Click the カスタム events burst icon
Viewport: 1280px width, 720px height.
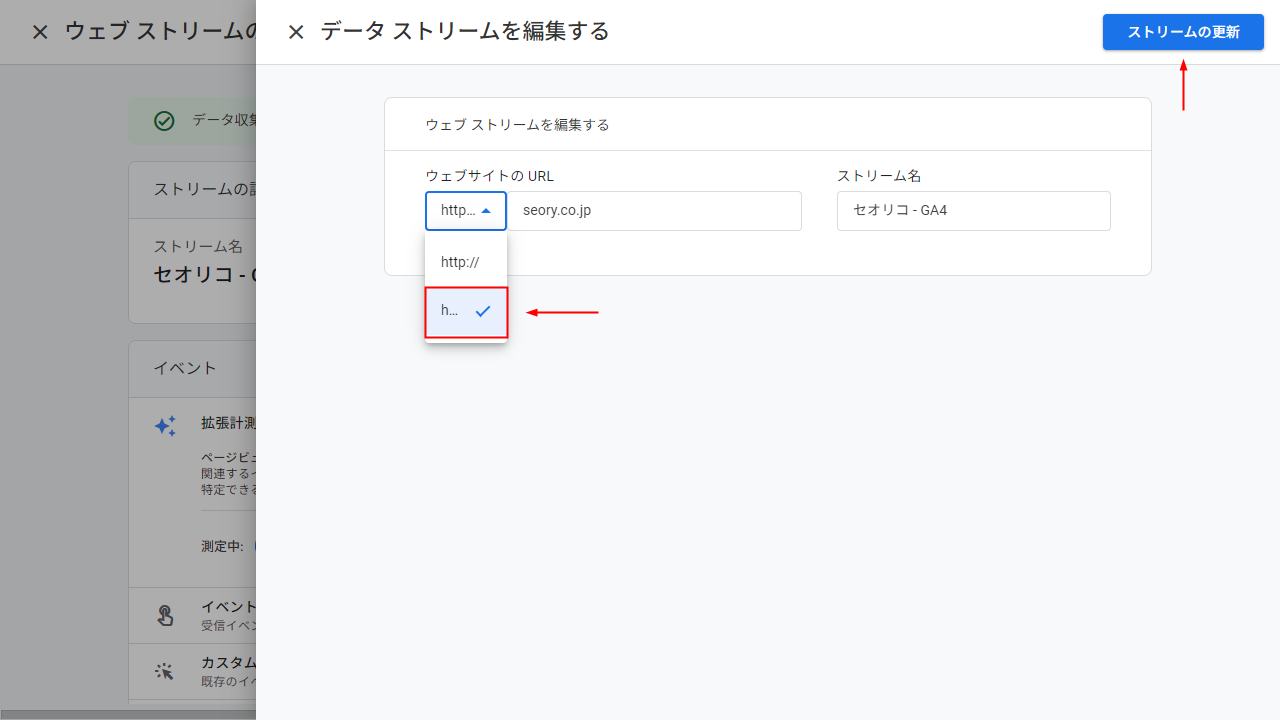point(164,671)
